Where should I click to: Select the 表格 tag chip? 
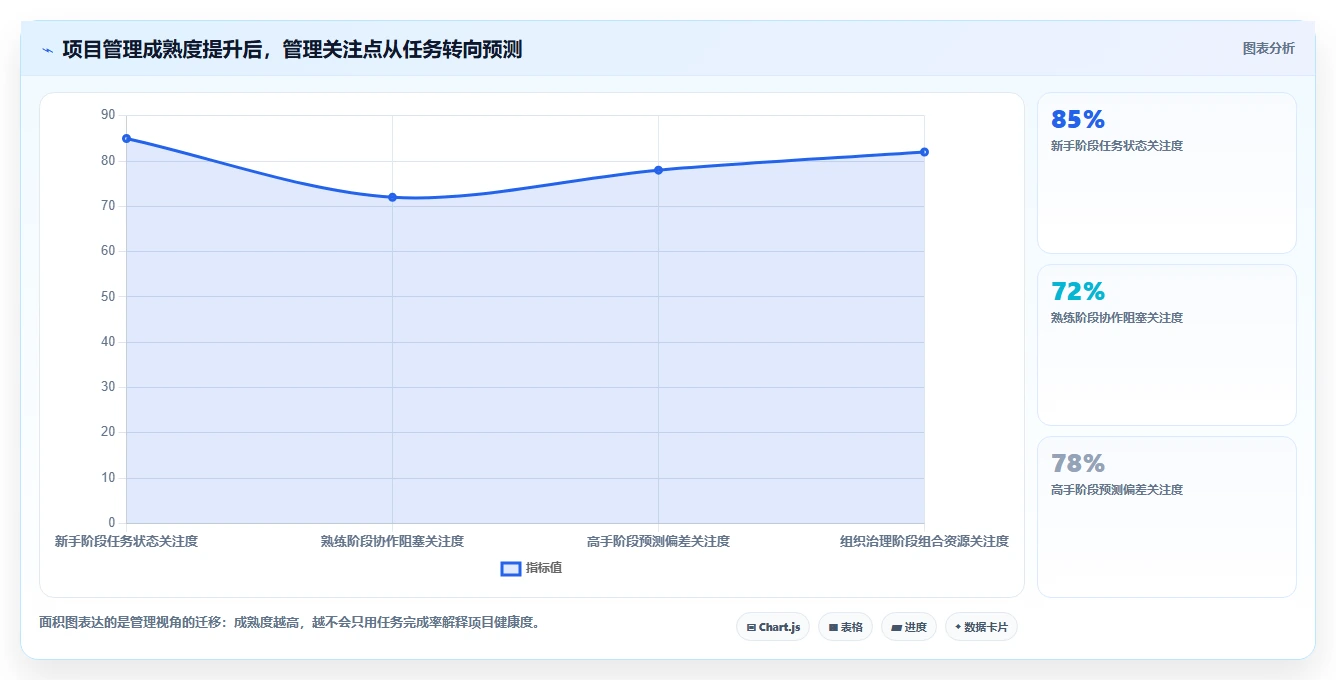tap(845, 627)
